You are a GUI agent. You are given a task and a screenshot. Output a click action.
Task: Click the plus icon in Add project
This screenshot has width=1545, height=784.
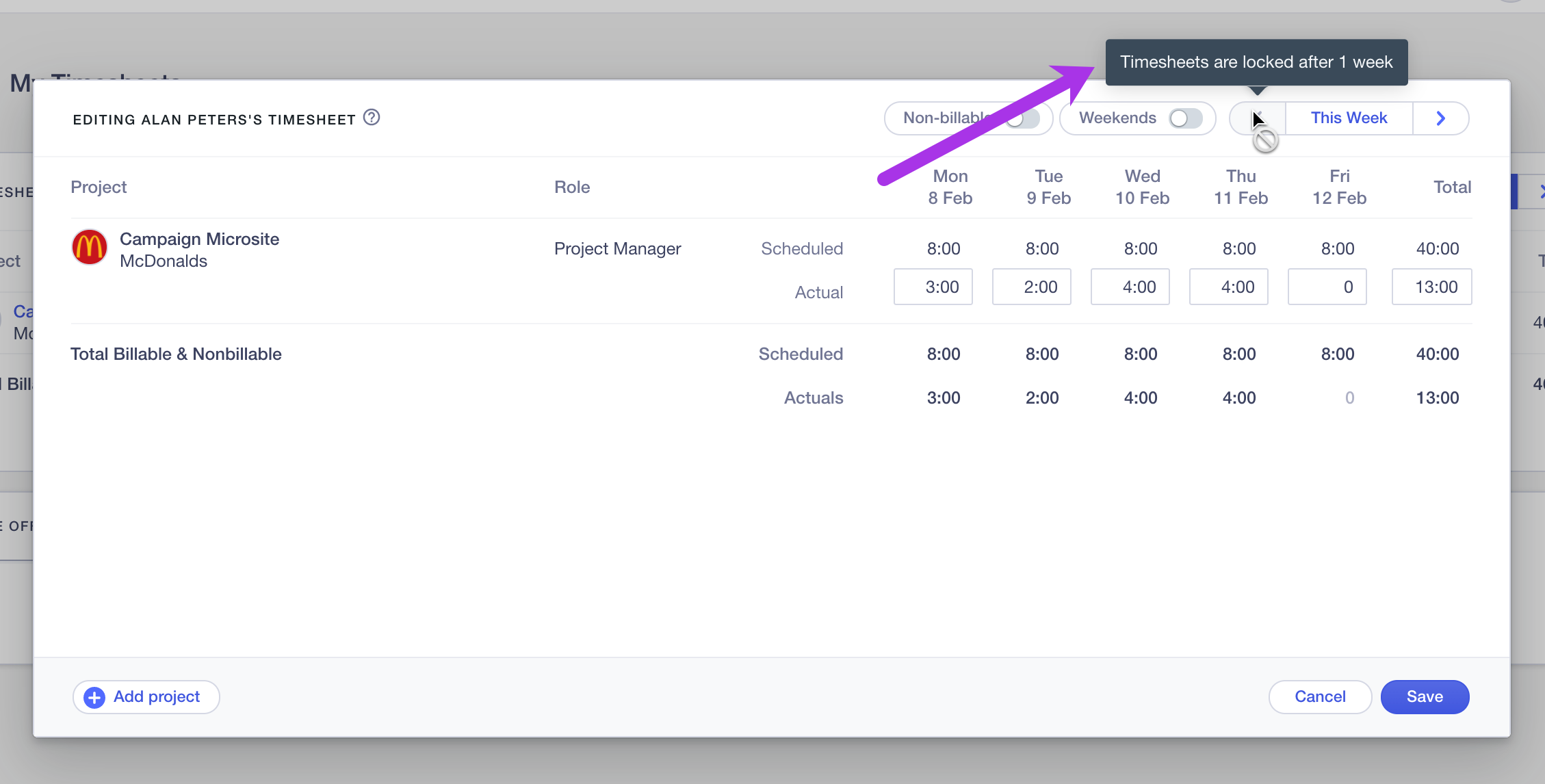(94, 697)
